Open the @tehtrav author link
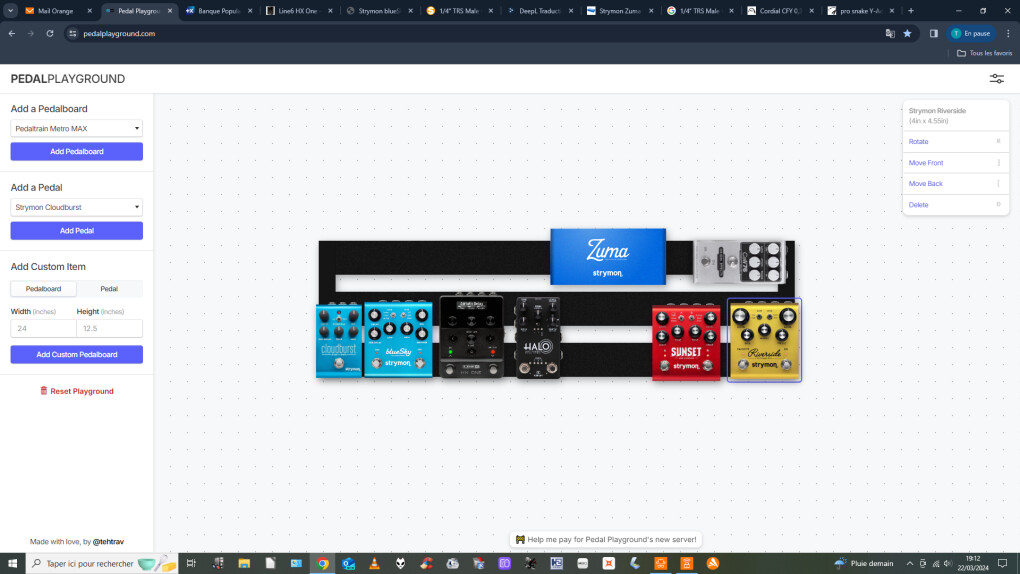The width and height of the screenshot is (1020, 574). pyautogui.click(x=108, y=541)
